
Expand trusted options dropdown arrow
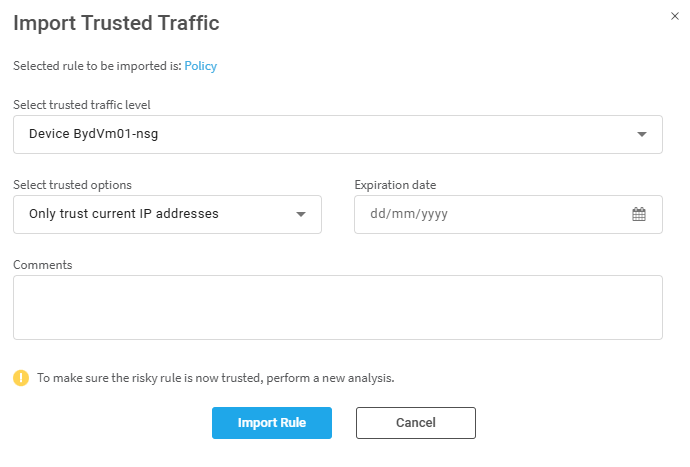pos(301,214)
